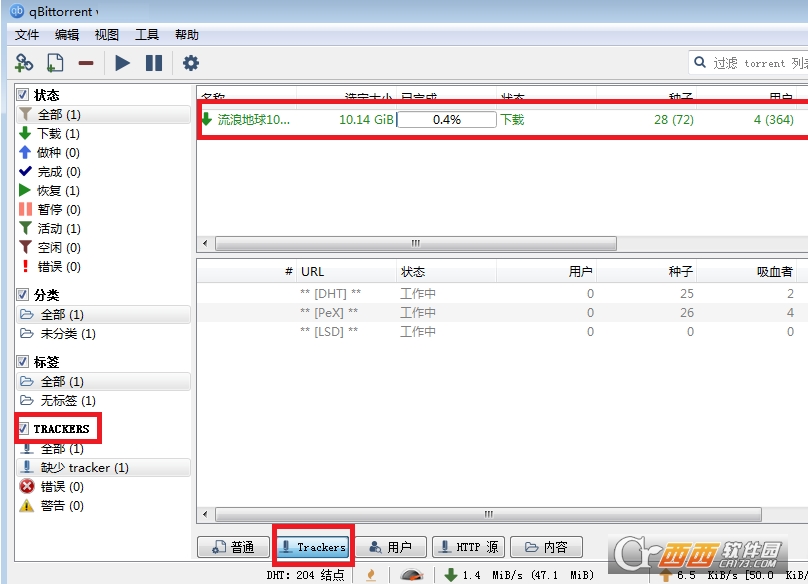This screenshot has width=808, height=584.
Task: Open the 文件 menu
Action: pyautogui.click(x=27, y=35)
